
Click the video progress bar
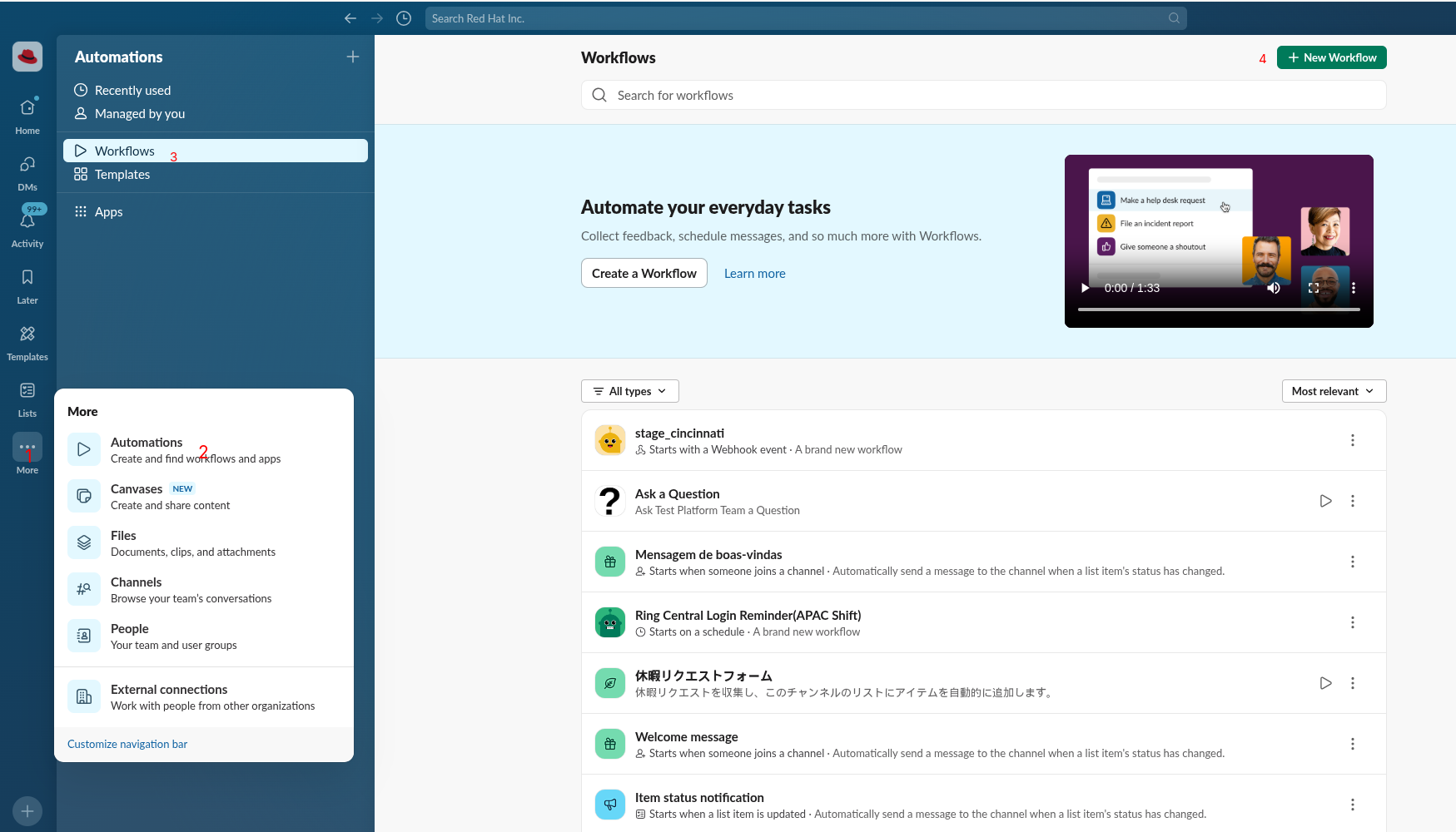pyautogui.click(x=1219, y=310)
